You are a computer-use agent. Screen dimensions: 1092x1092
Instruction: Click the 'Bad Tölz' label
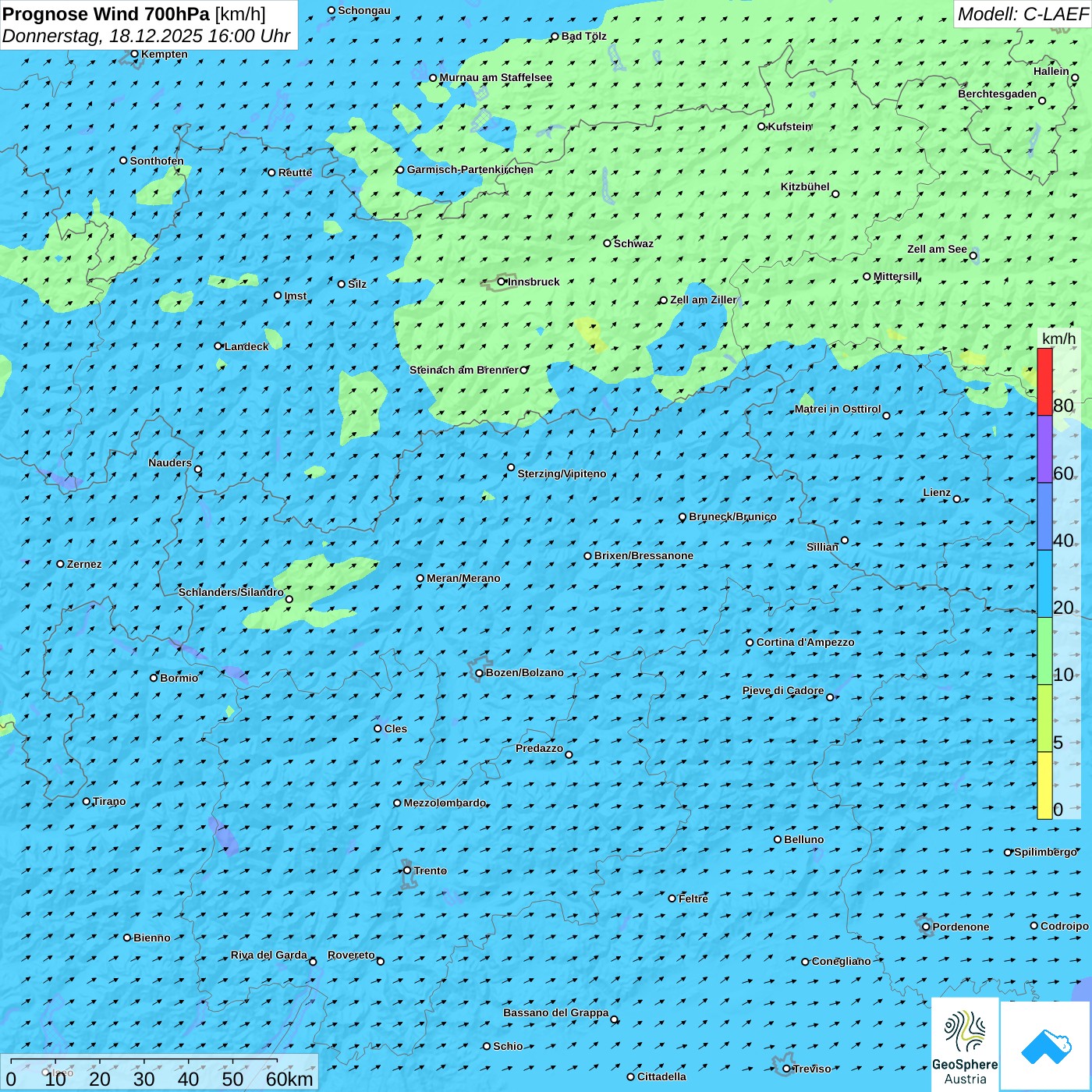point(583,36)
